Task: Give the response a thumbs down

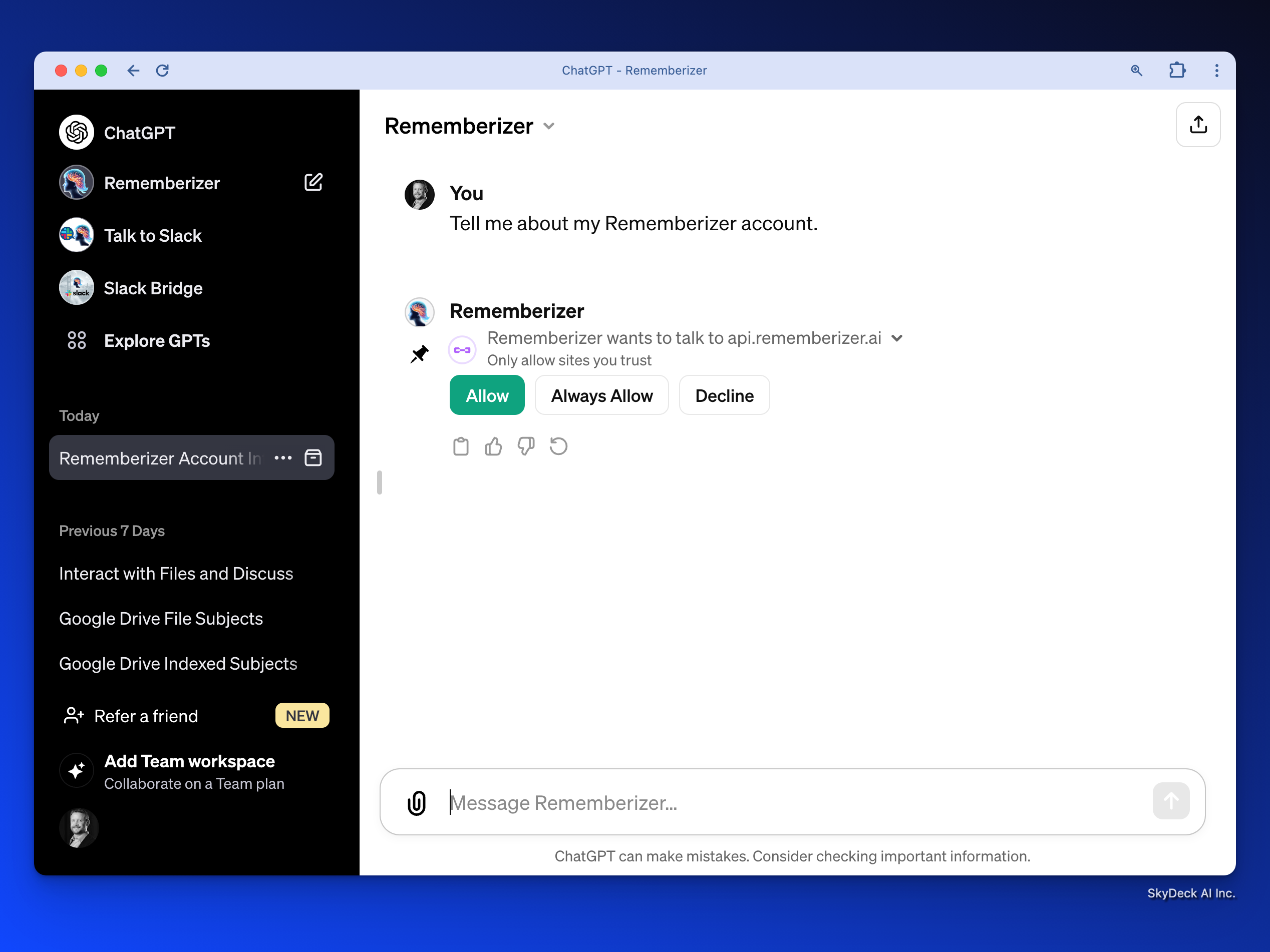Action: coord(525,446)
